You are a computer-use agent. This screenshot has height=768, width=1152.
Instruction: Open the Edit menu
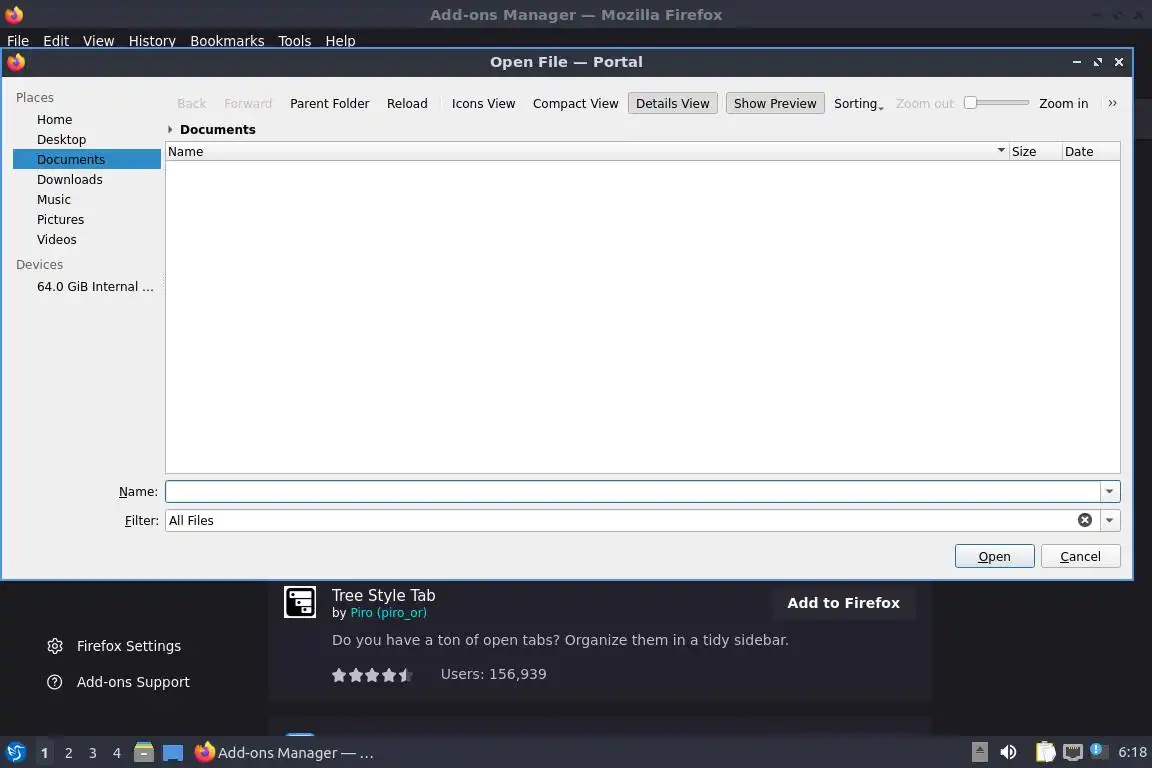(x=56, y=41)
